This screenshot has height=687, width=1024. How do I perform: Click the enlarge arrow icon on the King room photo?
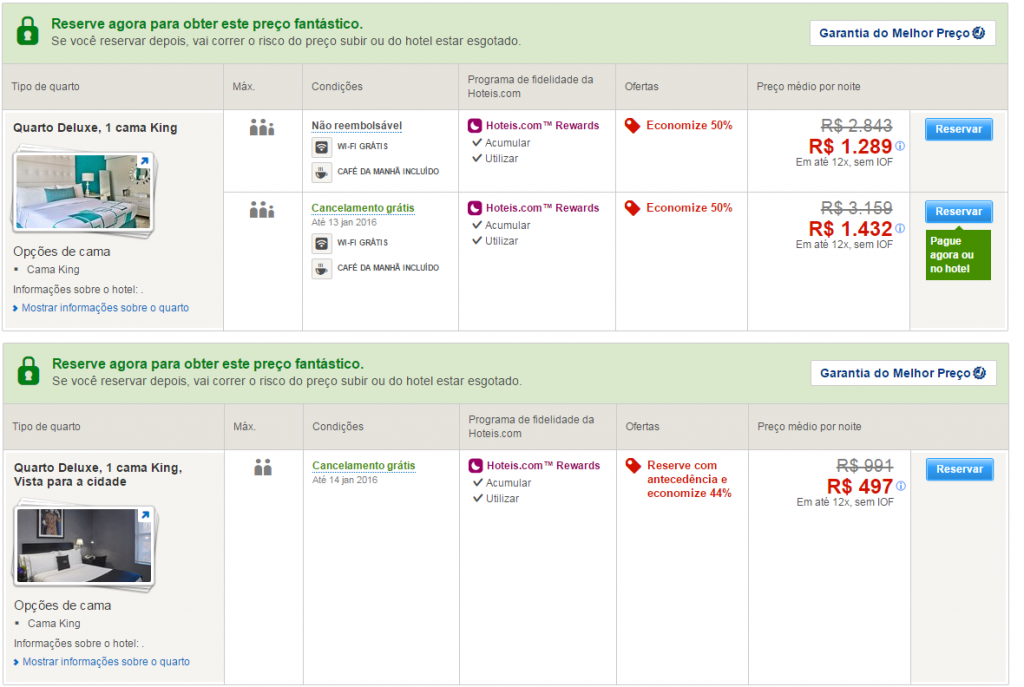pos(143,161)
